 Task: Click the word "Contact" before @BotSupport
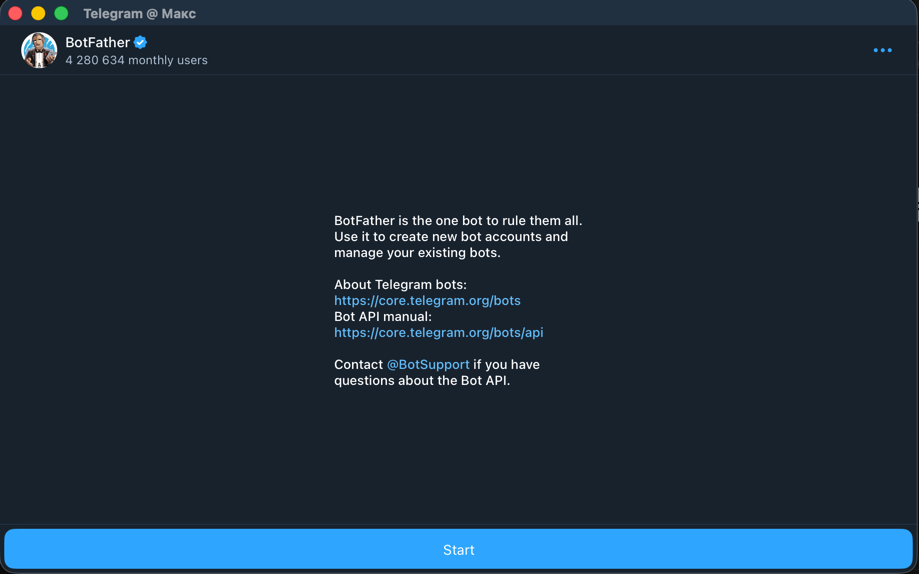[x=358, y=364]
